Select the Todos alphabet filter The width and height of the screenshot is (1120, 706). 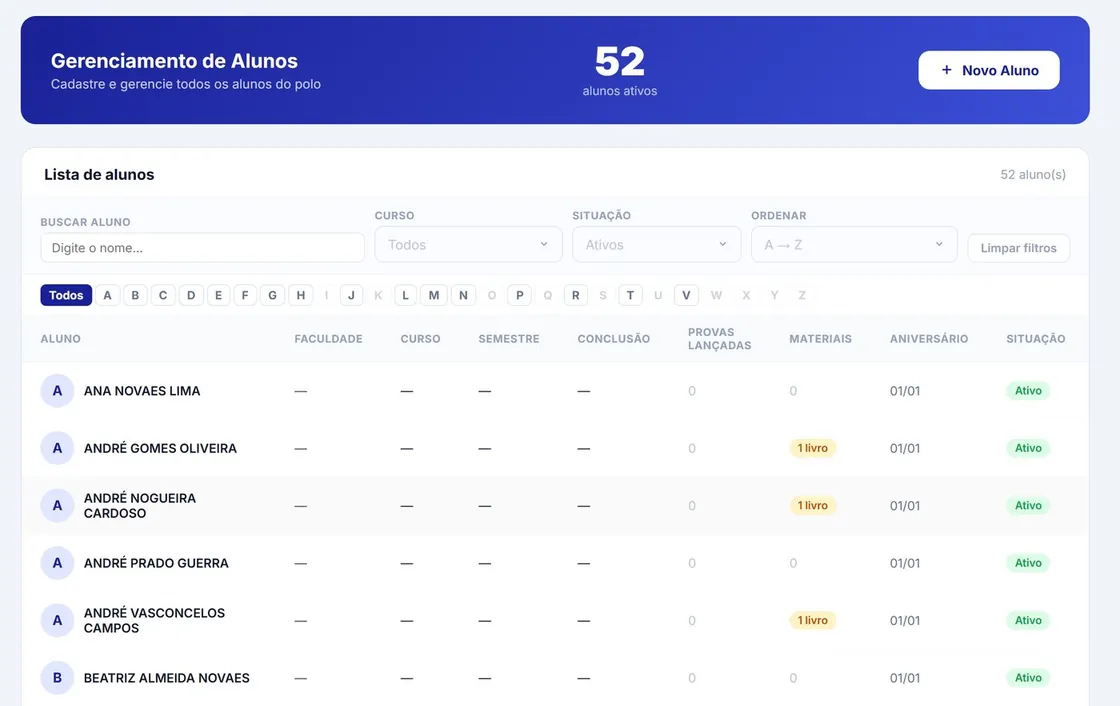(x=66, y=295)
